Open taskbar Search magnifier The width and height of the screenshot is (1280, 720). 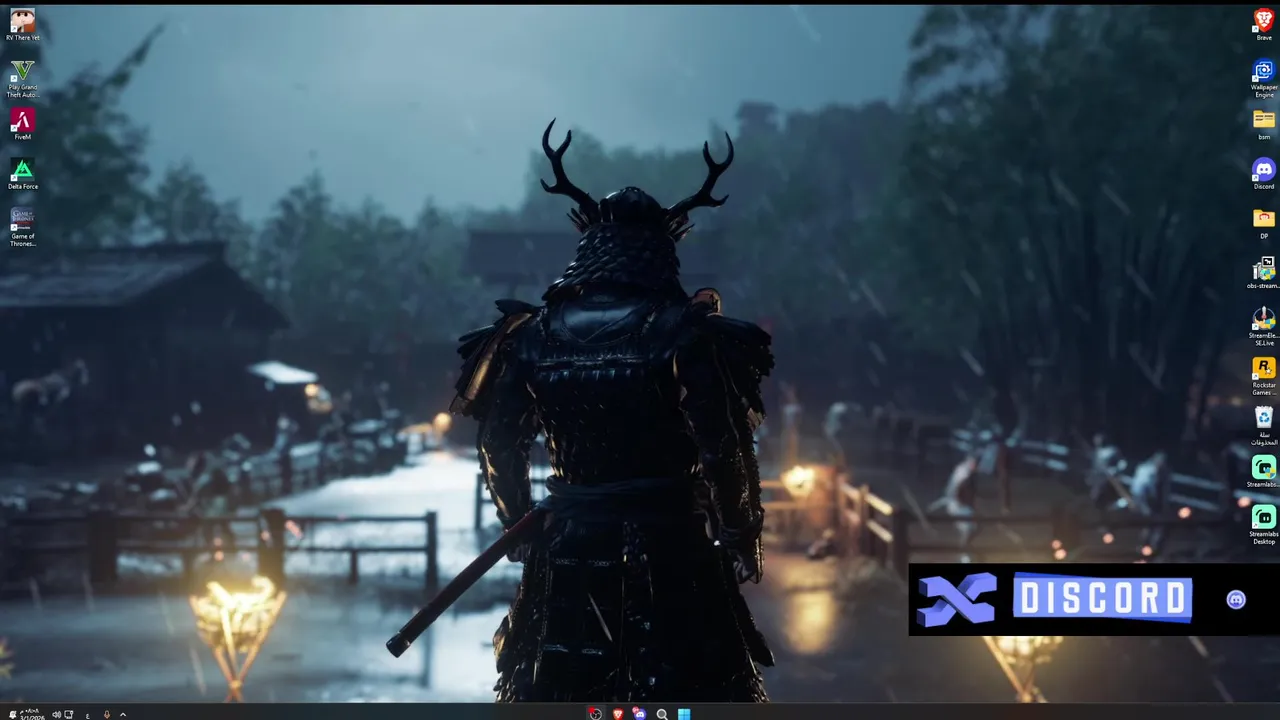(x=662, y=714)
